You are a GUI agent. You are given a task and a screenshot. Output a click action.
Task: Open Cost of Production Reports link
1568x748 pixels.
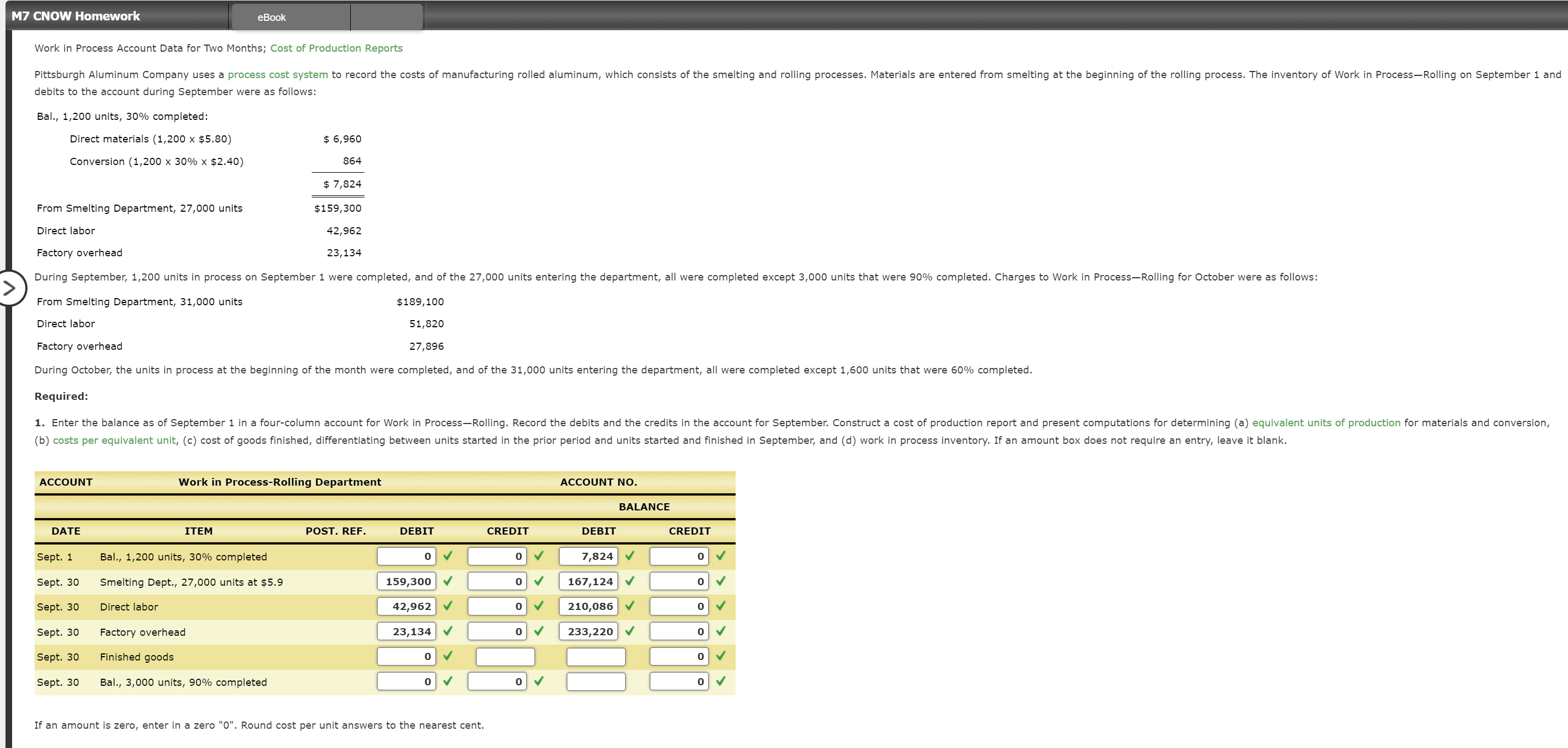336,48
